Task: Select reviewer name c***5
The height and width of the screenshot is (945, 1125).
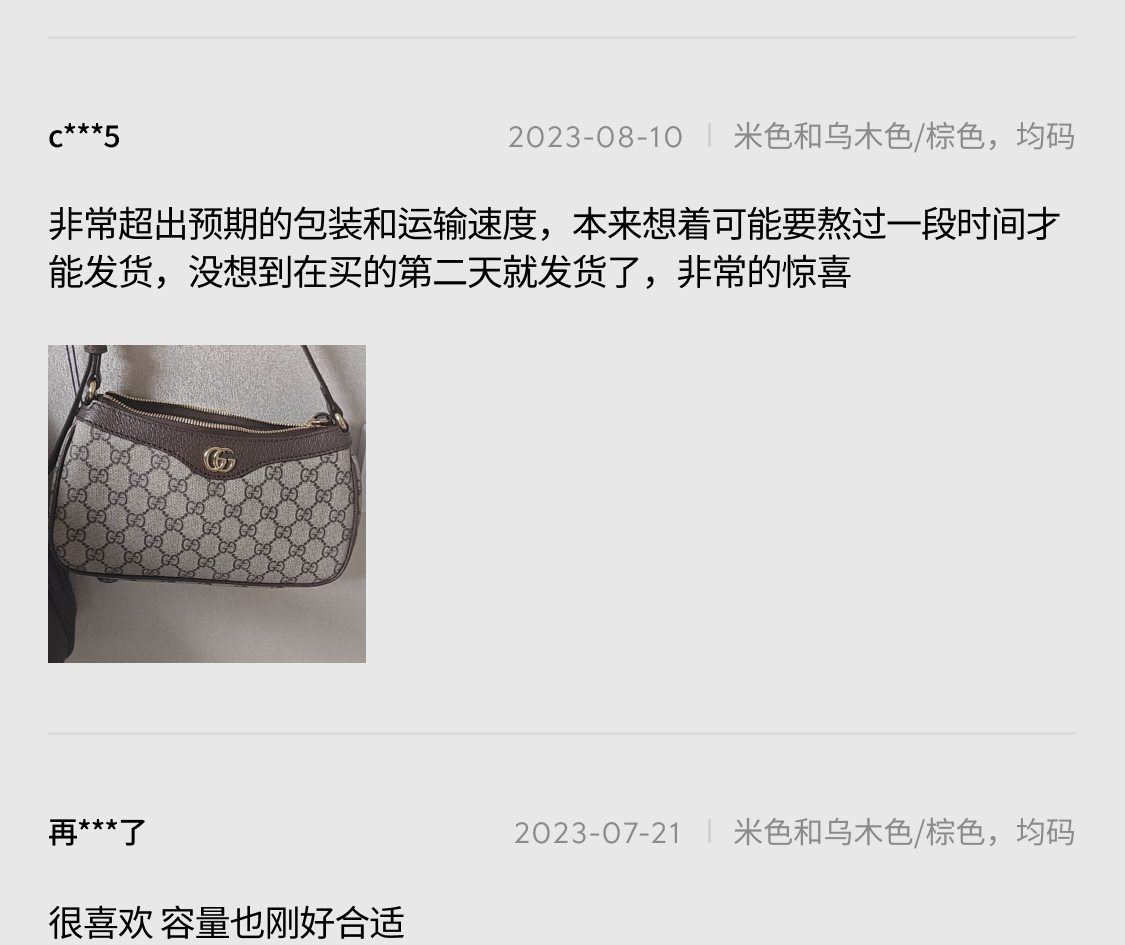Action: [84, 136]
